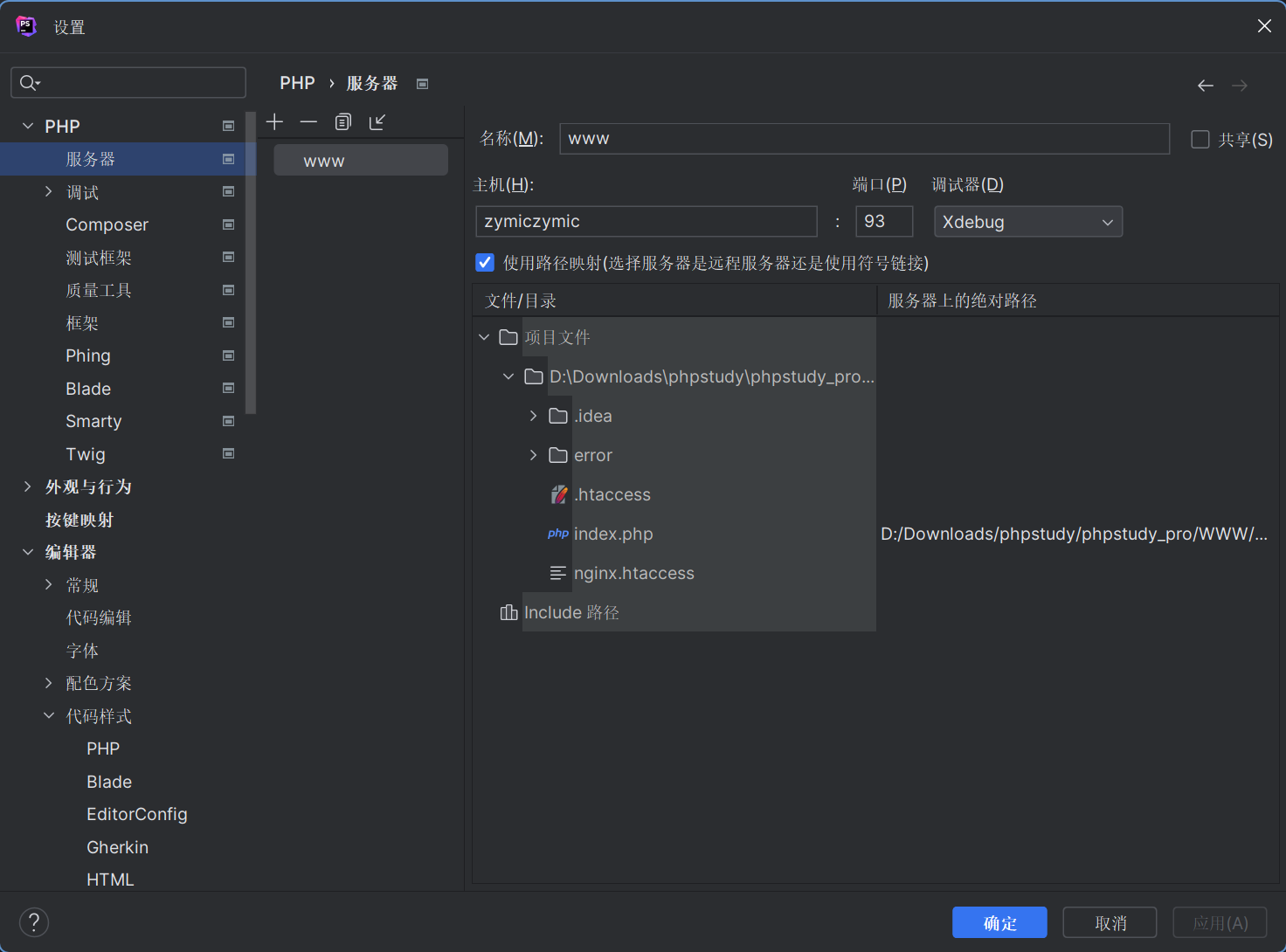The image size is (1286, 952).
Task: Click project-level icon on Blade row
Action: point(229,388)
